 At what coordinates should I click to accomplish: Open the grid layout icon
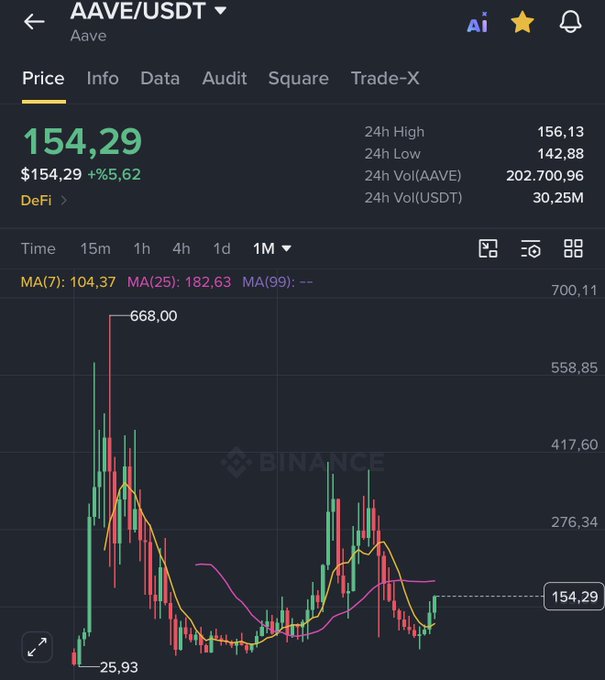(573, 248)
